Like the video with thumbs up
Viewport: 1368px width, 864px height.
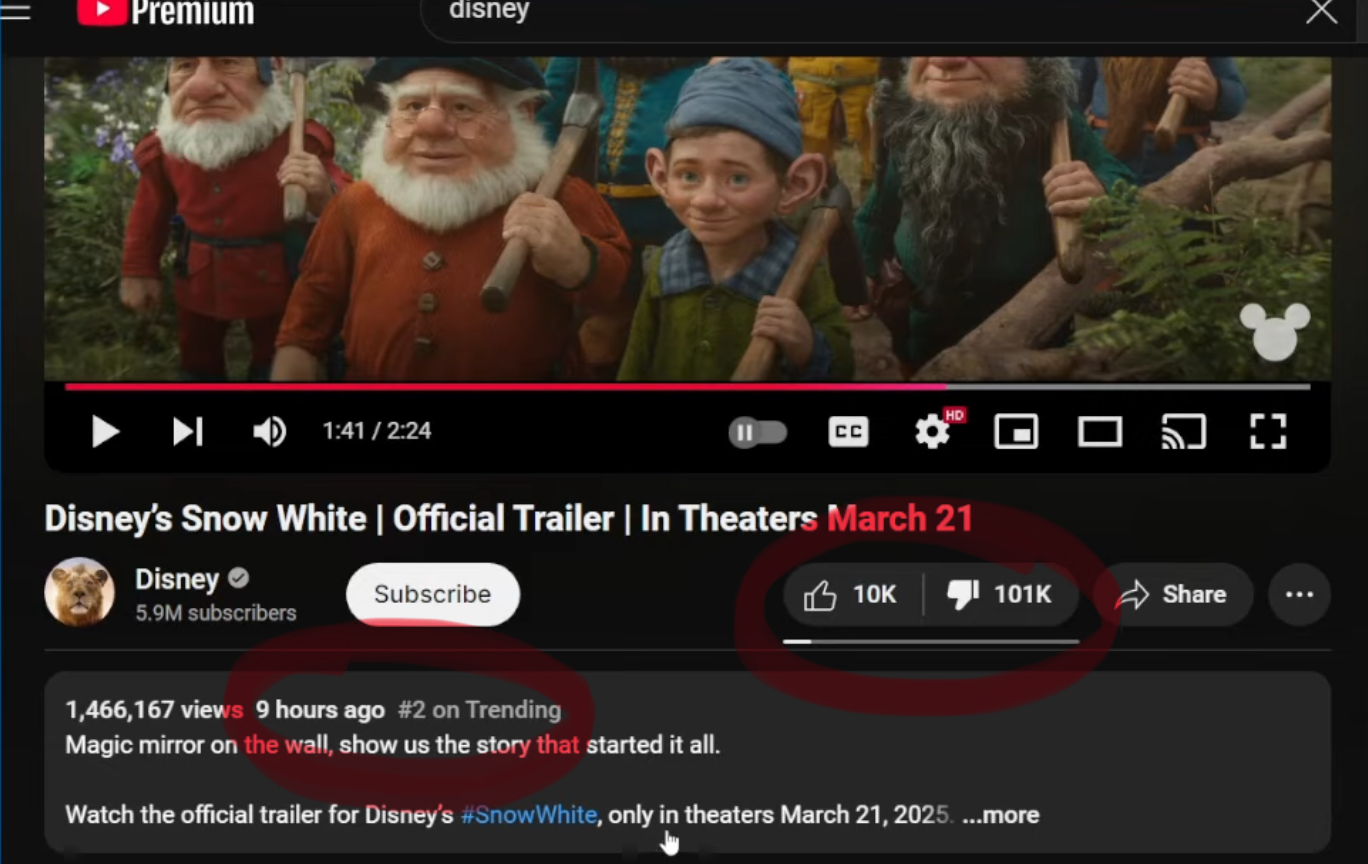tap(852, 595)
